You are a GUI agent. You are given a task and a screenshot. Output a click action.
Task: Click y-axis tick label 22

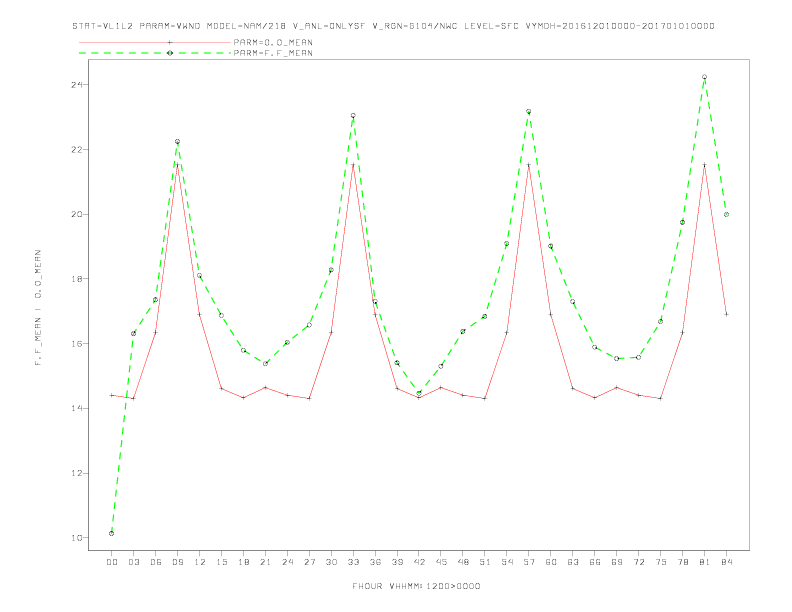point(76,150)
